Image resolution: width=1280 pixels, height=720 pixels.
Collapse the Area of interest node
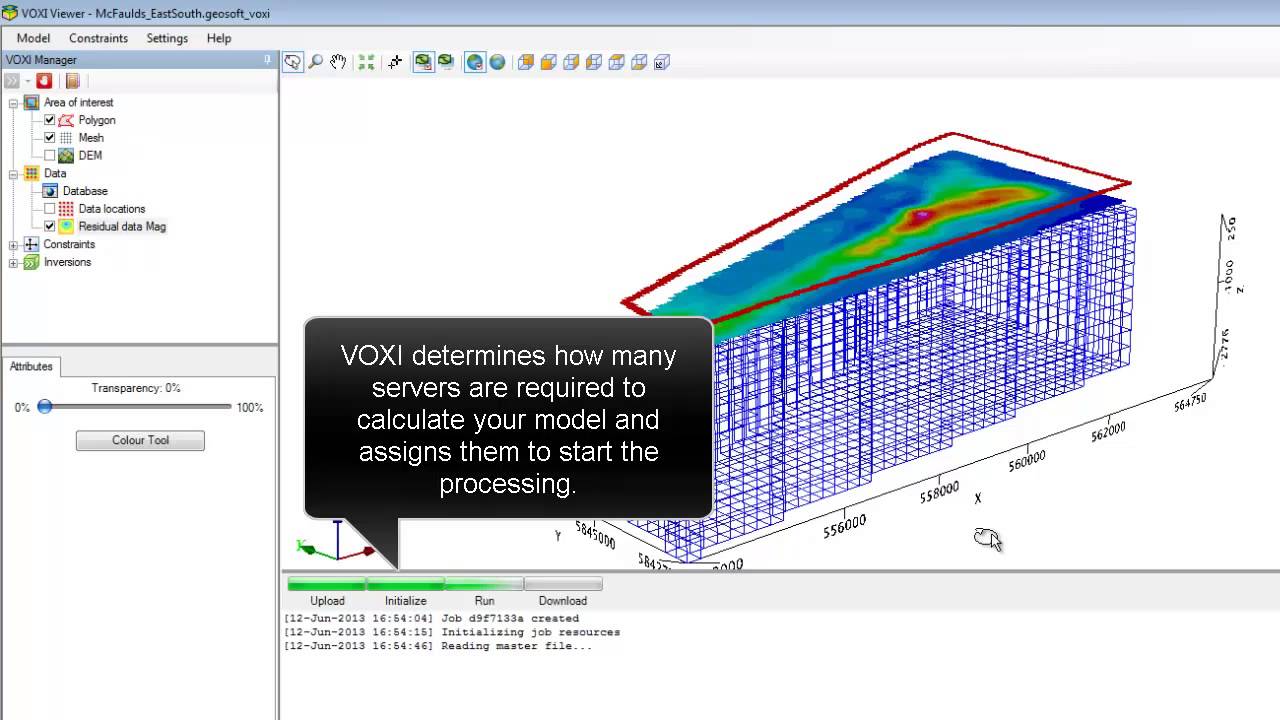(x=14, y=102)
